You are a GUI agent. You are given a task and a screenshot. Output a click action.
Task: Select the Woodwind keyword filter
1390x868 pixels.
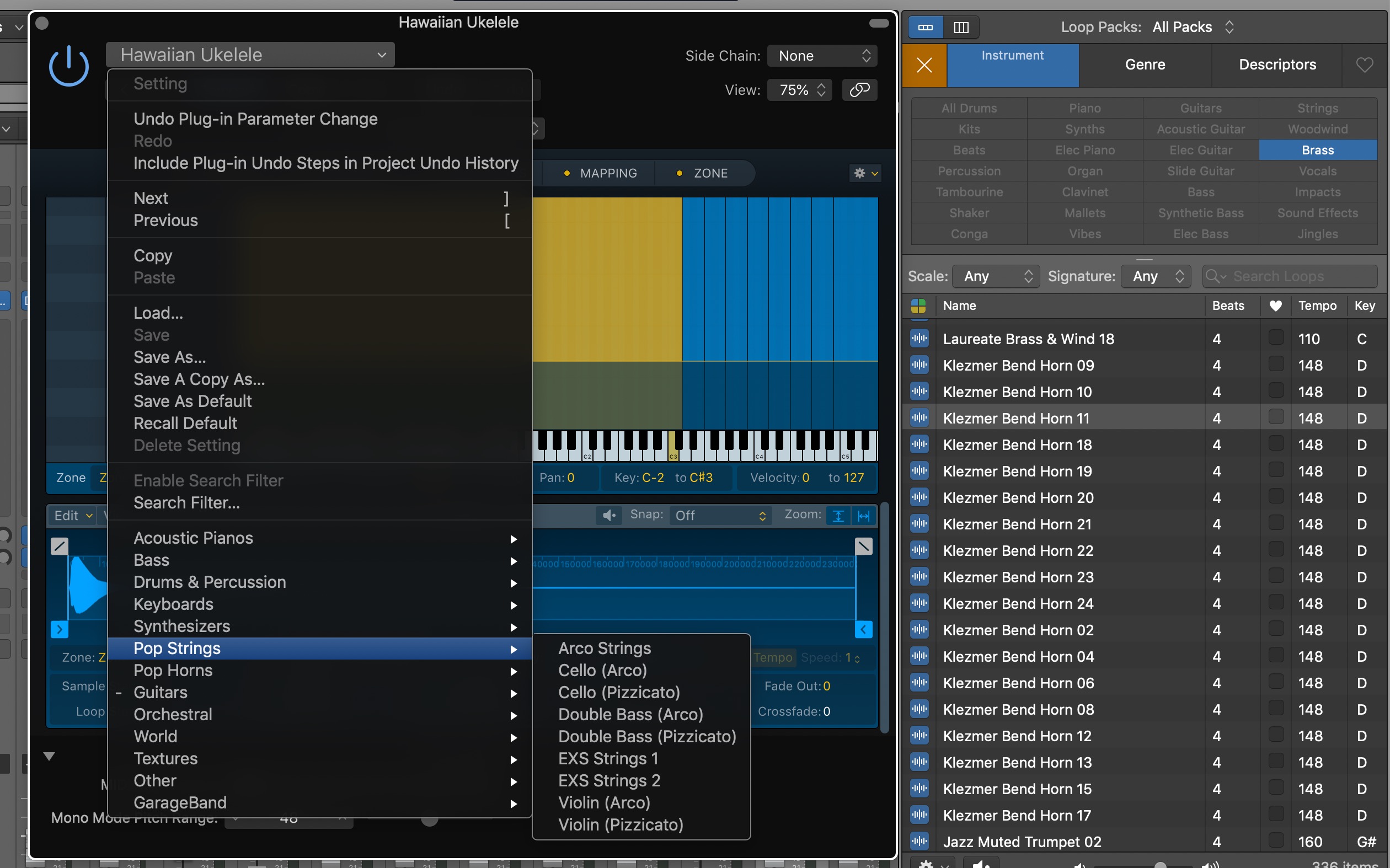(x=1317, y=128)
